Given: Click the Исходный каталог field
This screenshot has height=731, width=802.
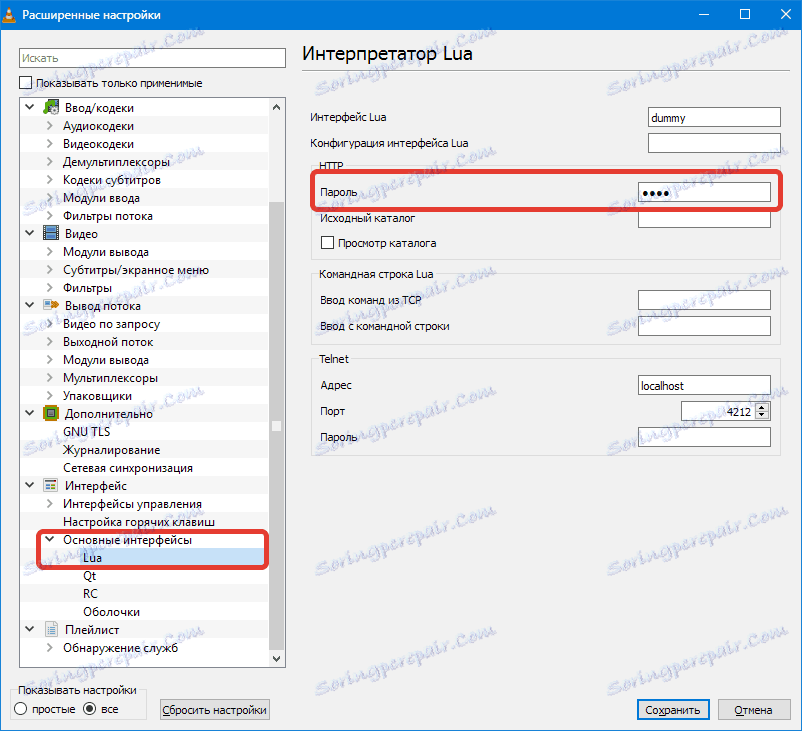Looking at the screenshot, I should pyautogui.click(x=704, y=219).
